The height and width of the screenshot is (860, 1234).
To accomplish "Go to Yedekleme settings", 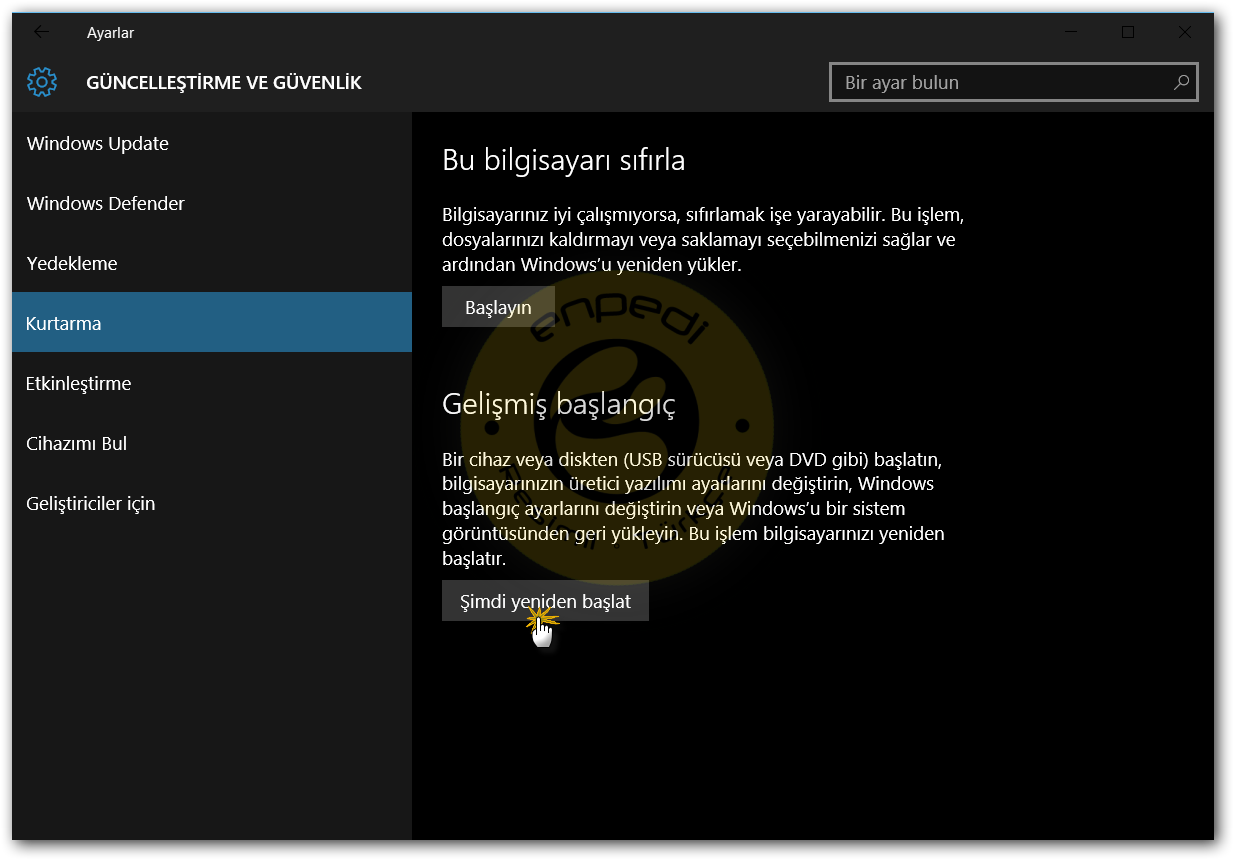I will click(x=212, y=263).
